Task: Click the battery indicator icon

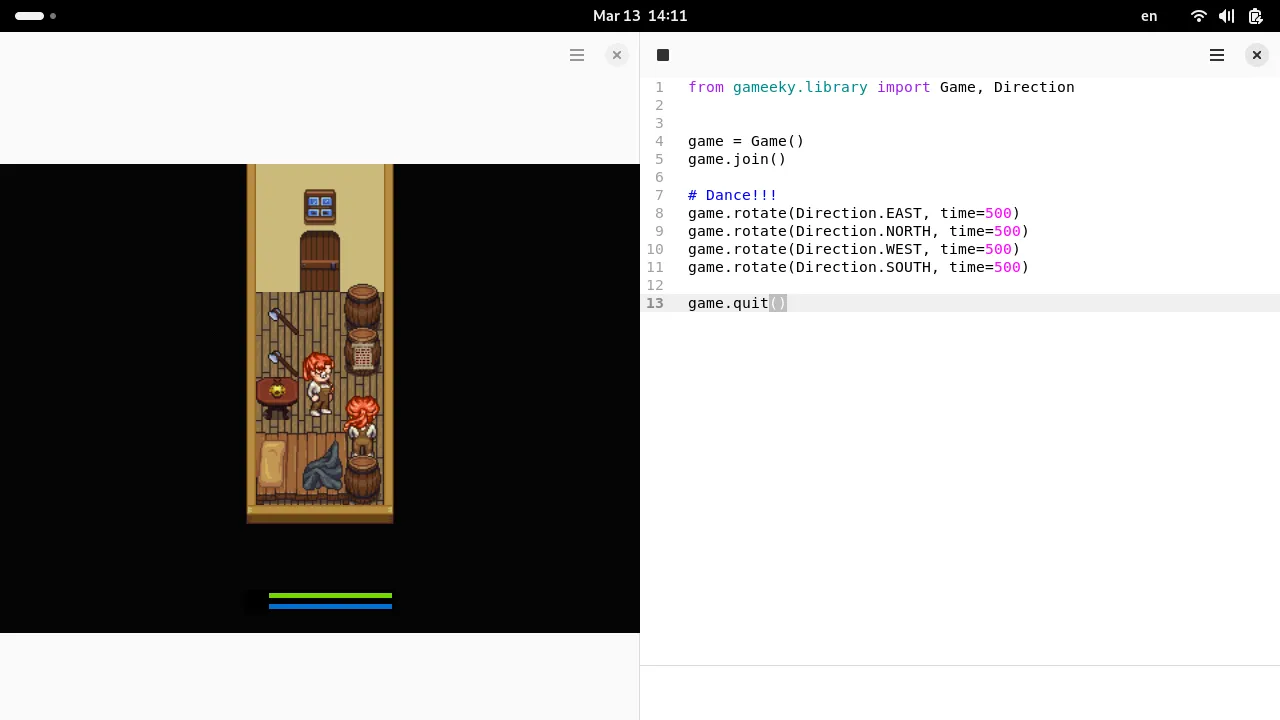Action: point(1255,16)
